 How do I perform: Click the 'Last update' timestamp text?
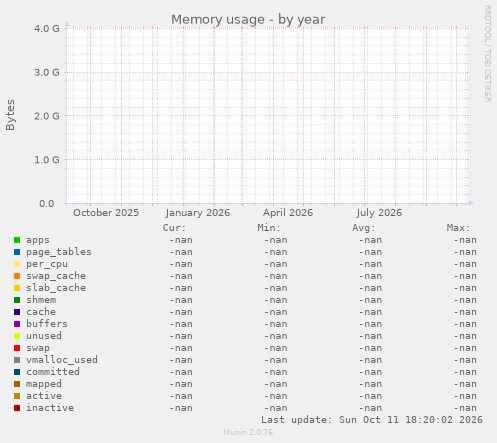(x=372, y=420)
